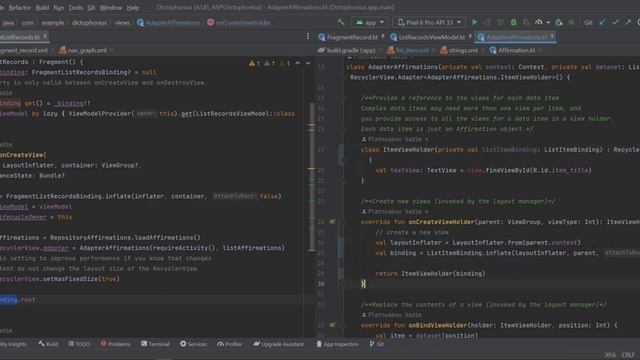The width and height of the screenshot is (640, 360).
Task: Click the left editor vertical scrollbar
Action: coord(311,176)
